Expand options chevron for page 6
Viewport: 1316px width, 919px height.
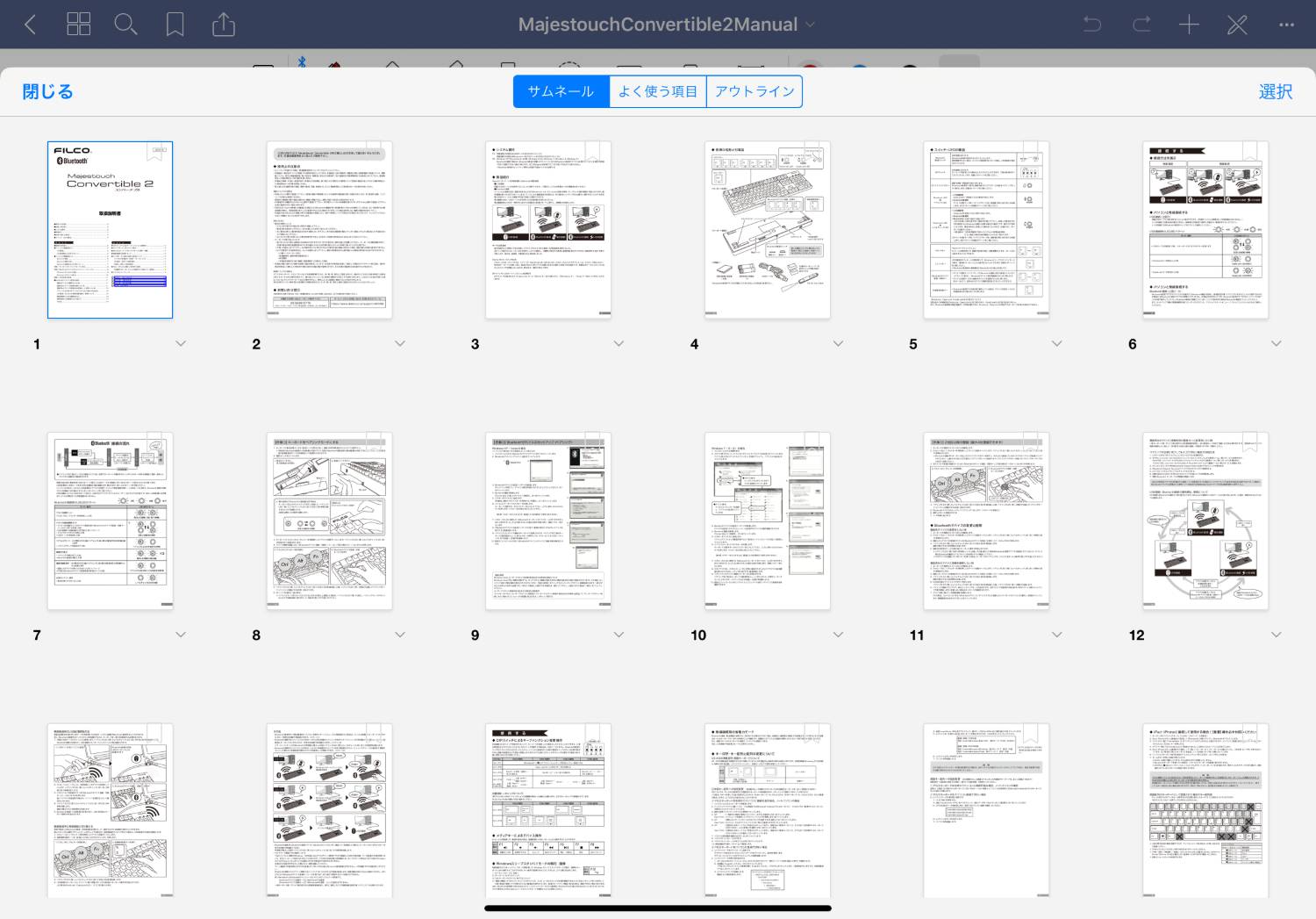pos(1276,343)
